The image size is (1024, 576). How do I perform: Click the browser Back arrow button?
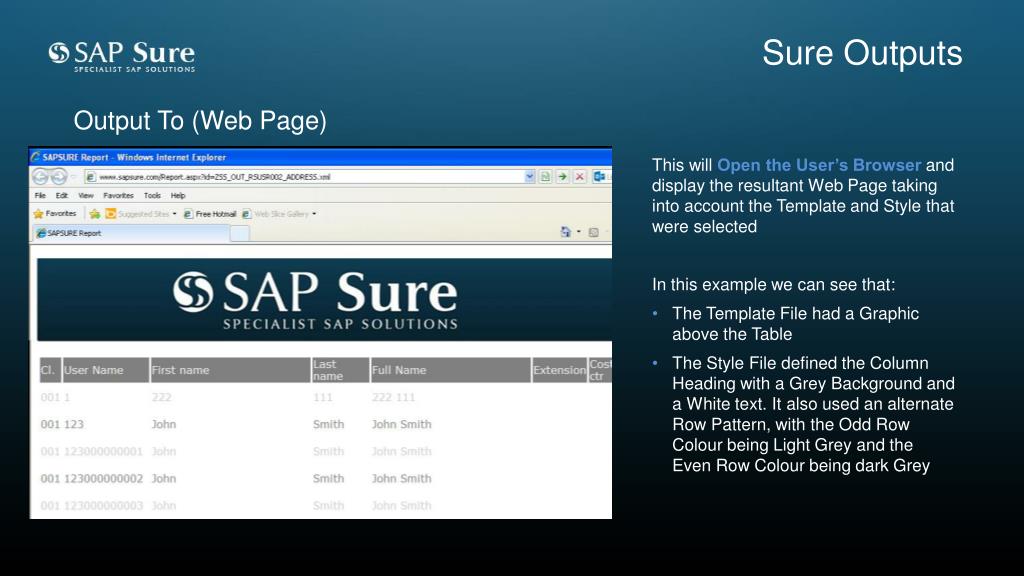40,176
